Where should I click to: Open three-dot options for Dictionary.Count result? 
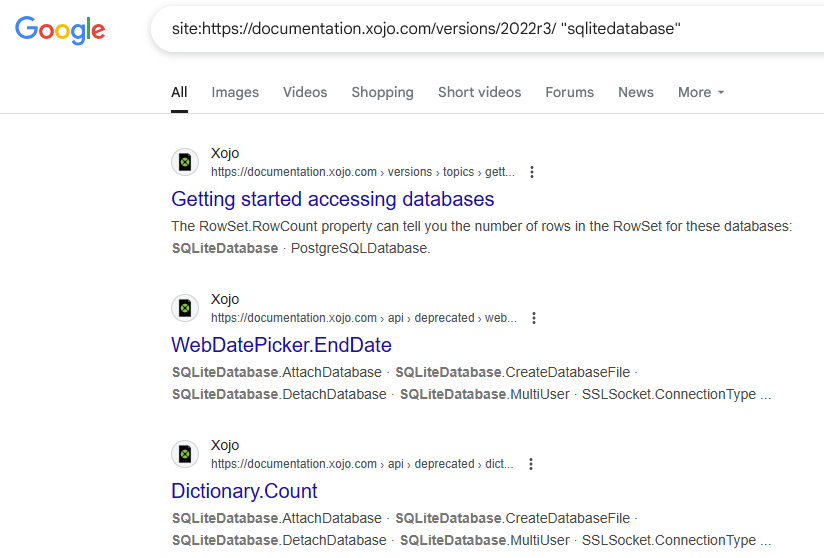(531, 464)
